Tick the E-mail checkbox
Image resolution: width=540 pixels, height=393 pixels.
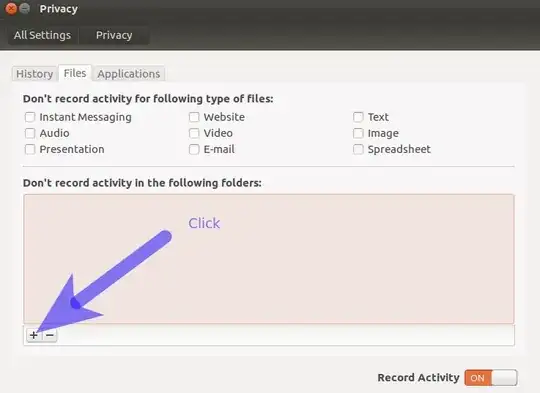coord(194,149)
